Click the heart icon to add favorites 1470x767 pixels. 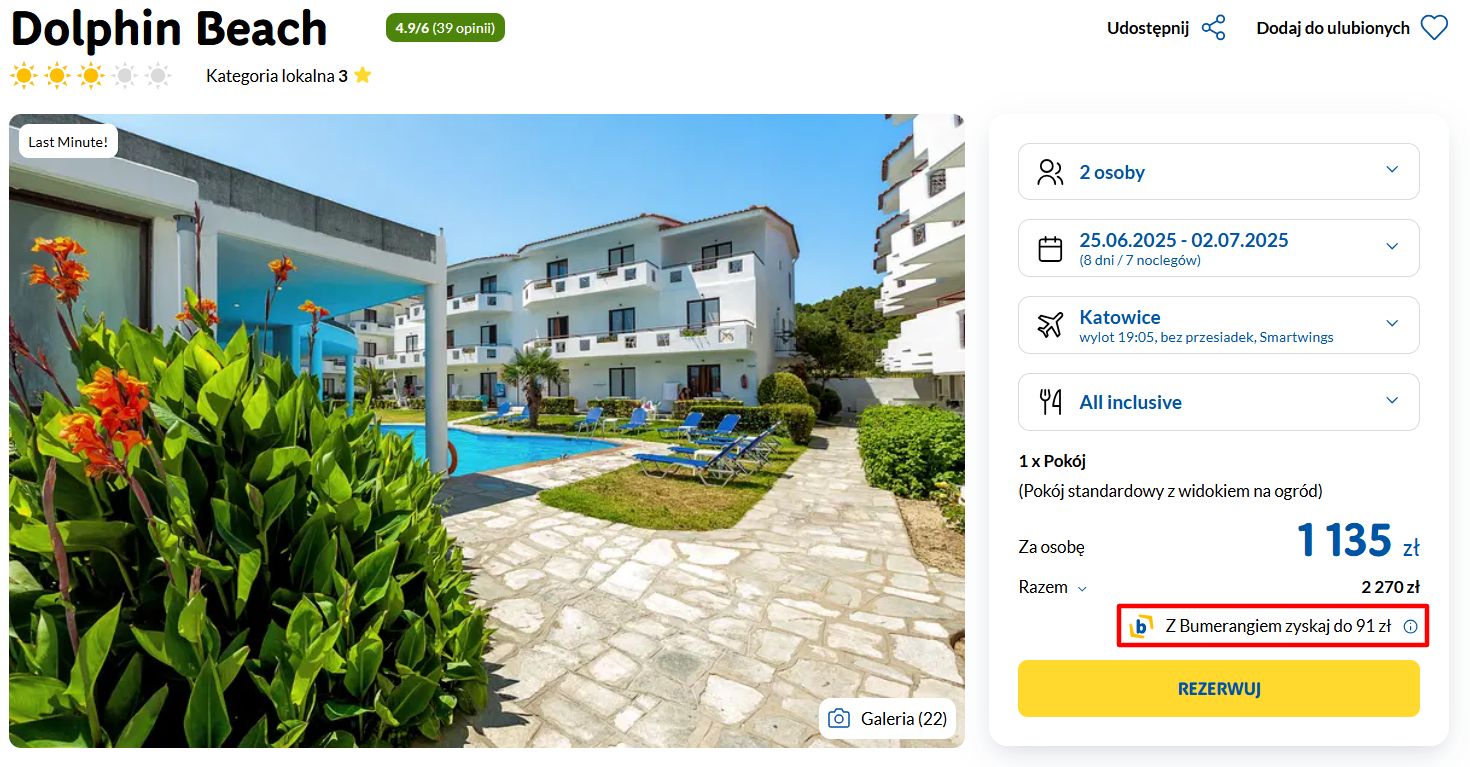point(1434,28)
